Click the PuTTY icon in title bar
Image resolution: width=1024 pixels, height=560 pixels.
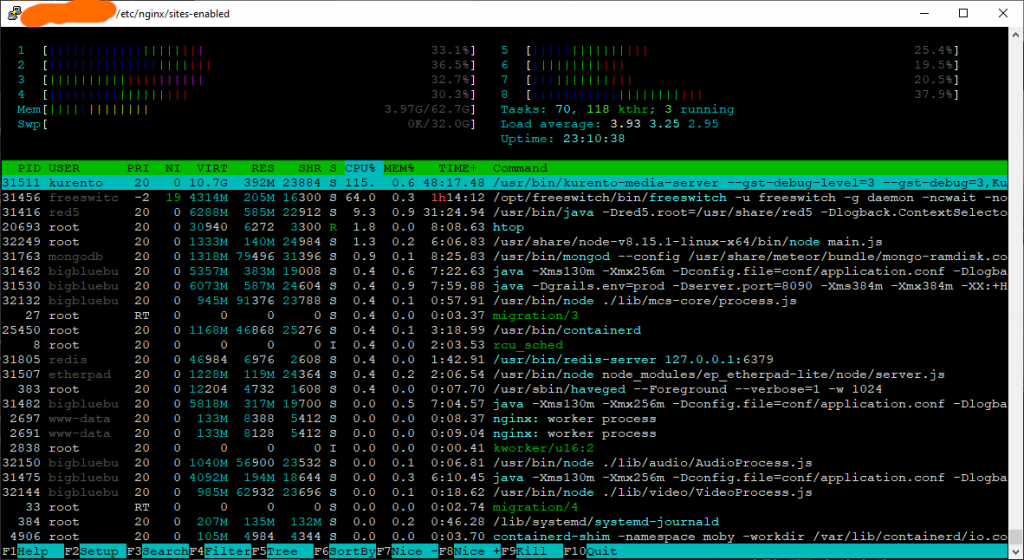(12, 14)
